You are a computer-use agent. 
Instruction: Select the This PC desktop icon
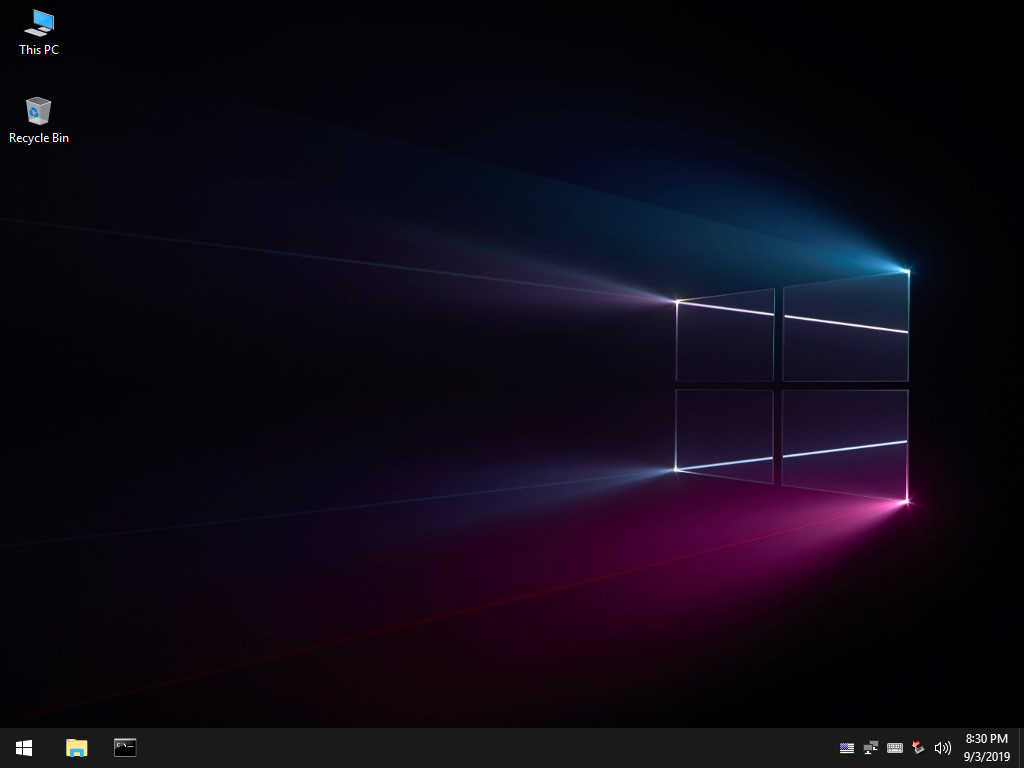39,23
